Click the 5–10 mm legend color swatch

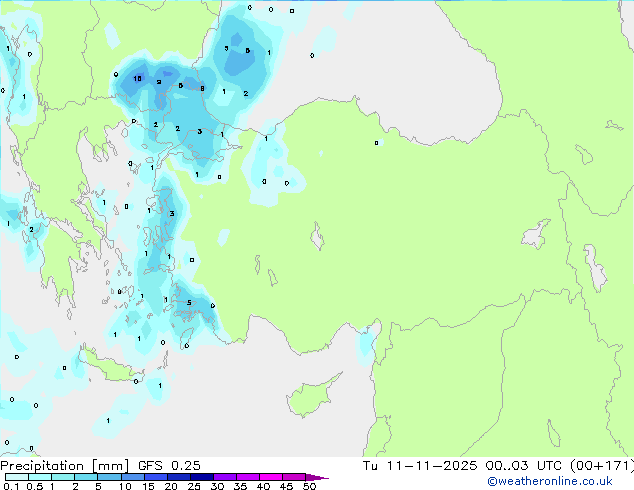(109, 477)
